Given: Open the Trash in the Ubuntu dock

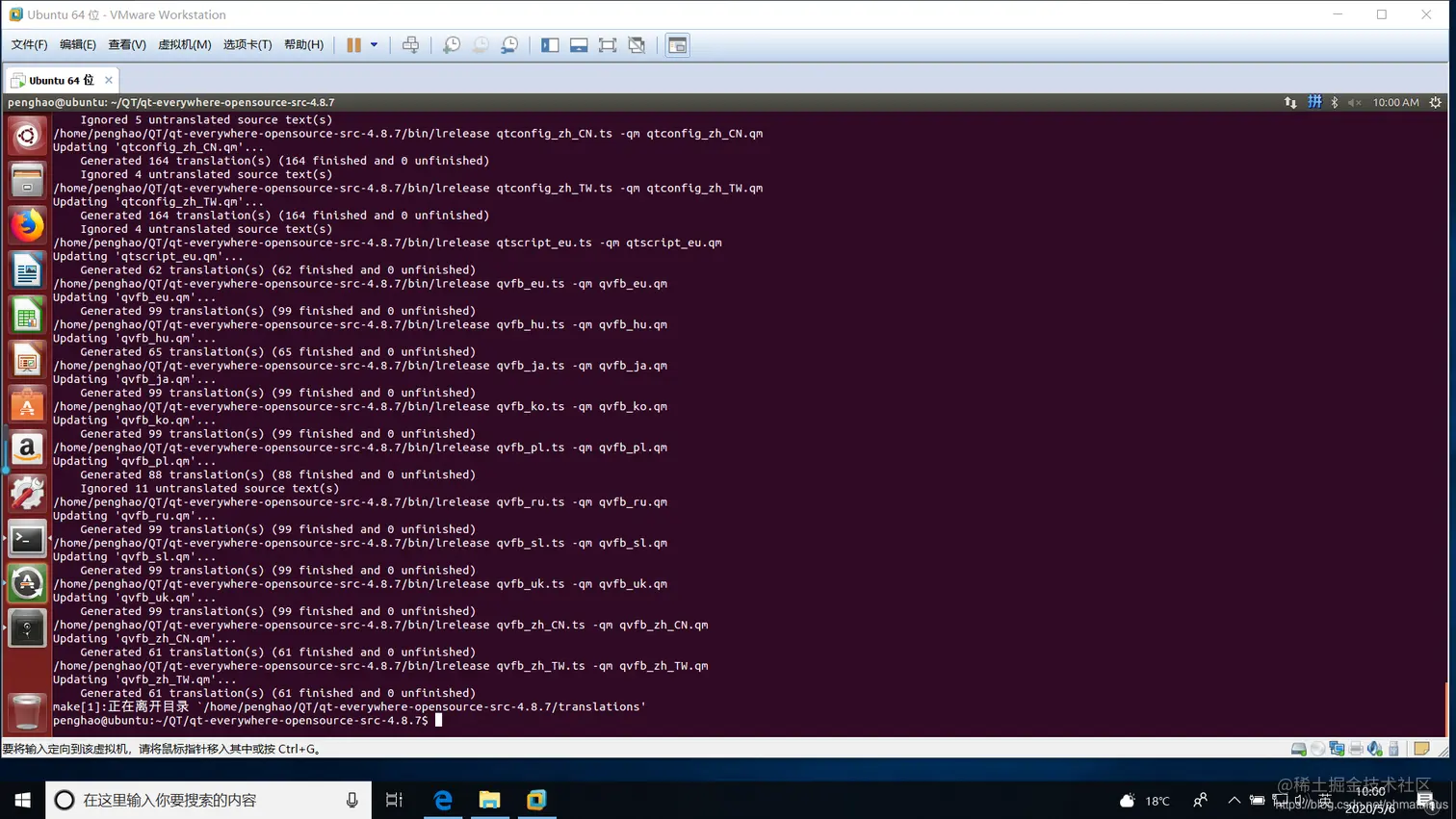Looking at the screenshot, I should click(27, 712).
